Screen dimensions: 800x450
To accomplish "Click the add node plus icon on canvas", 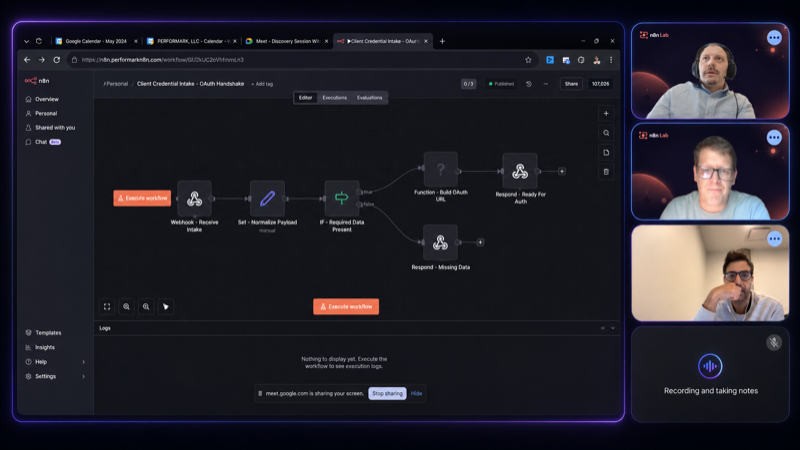I will (x=606, y=113).
